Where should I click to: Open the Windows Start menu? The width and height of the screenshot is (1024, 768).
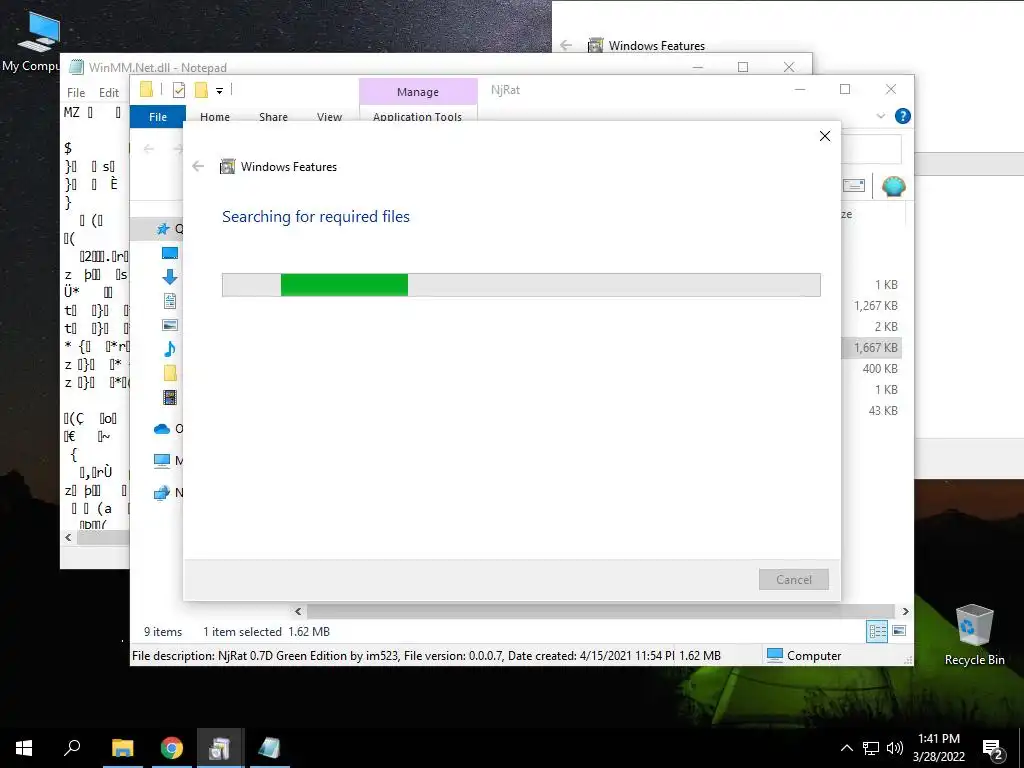pyautogui.click(x=24, y=748)
